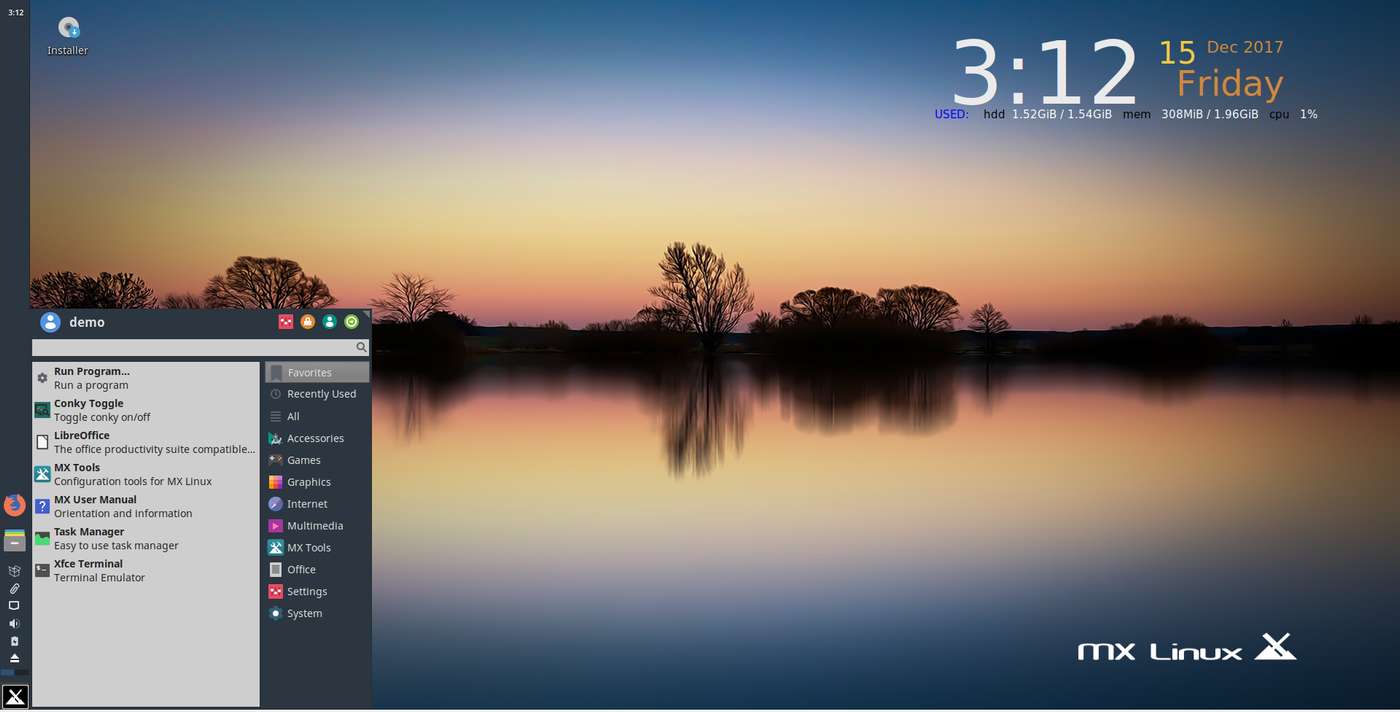This screenshot has width=1400, height=712.
Task: Click the green log out icon
Action: click(x=352, y=322)
